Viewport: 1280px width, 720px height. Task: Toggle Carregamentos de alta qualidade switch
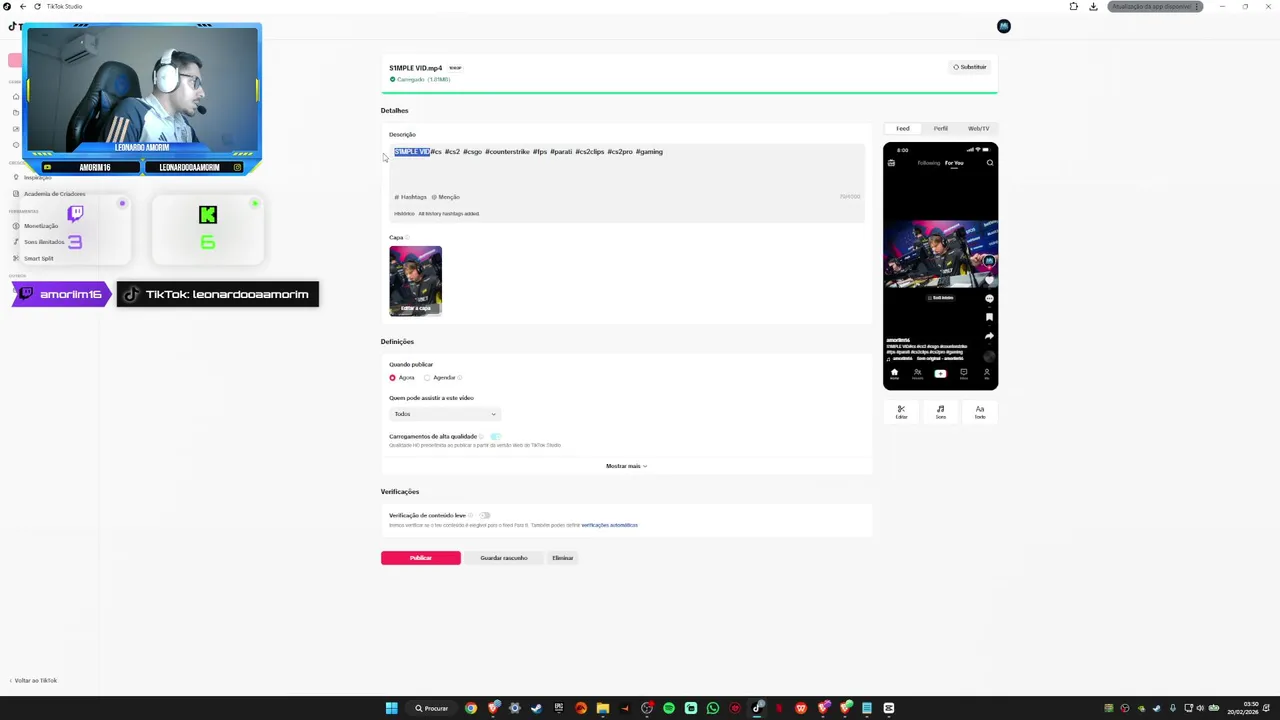495,437
